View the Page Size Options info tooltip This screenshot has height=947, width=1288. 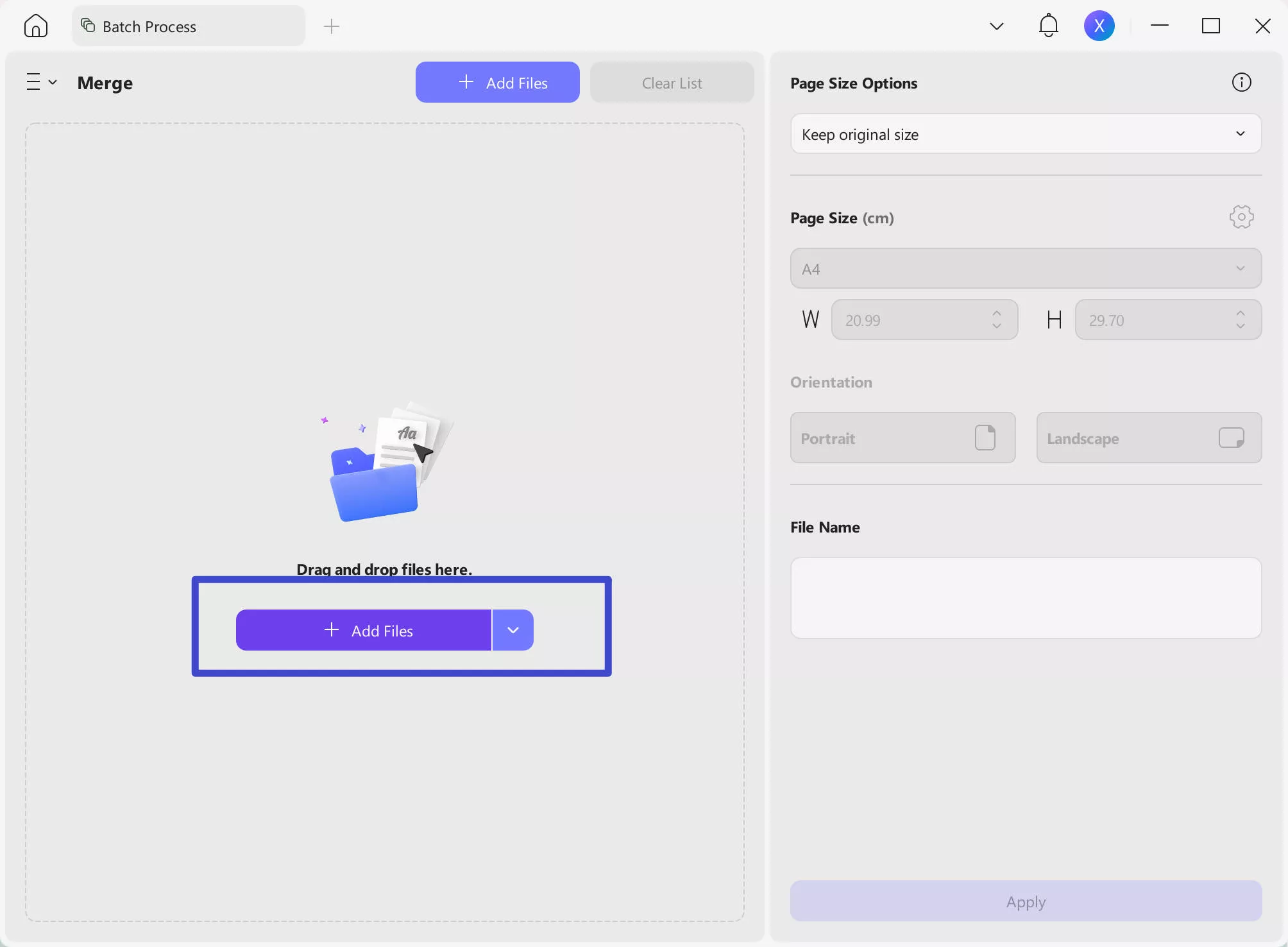coord(1241,82)
